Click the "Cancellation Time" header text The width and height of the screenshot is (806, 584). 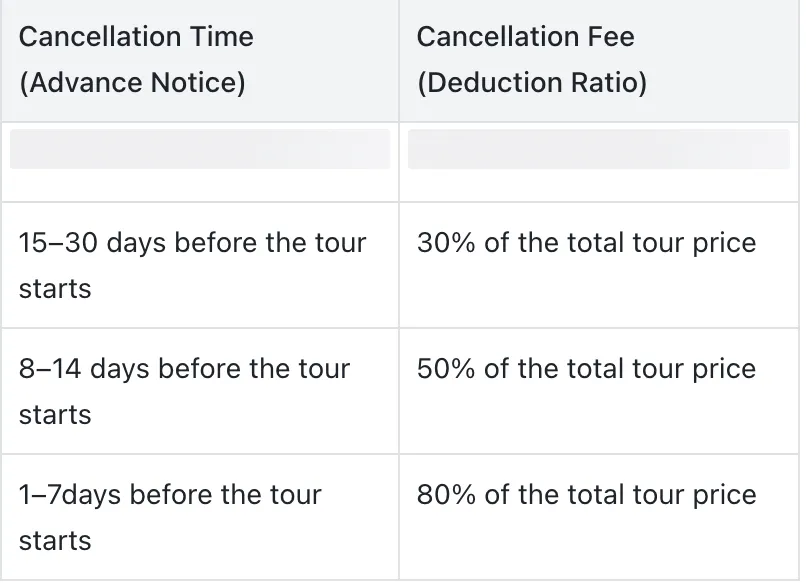pos(136,37)
